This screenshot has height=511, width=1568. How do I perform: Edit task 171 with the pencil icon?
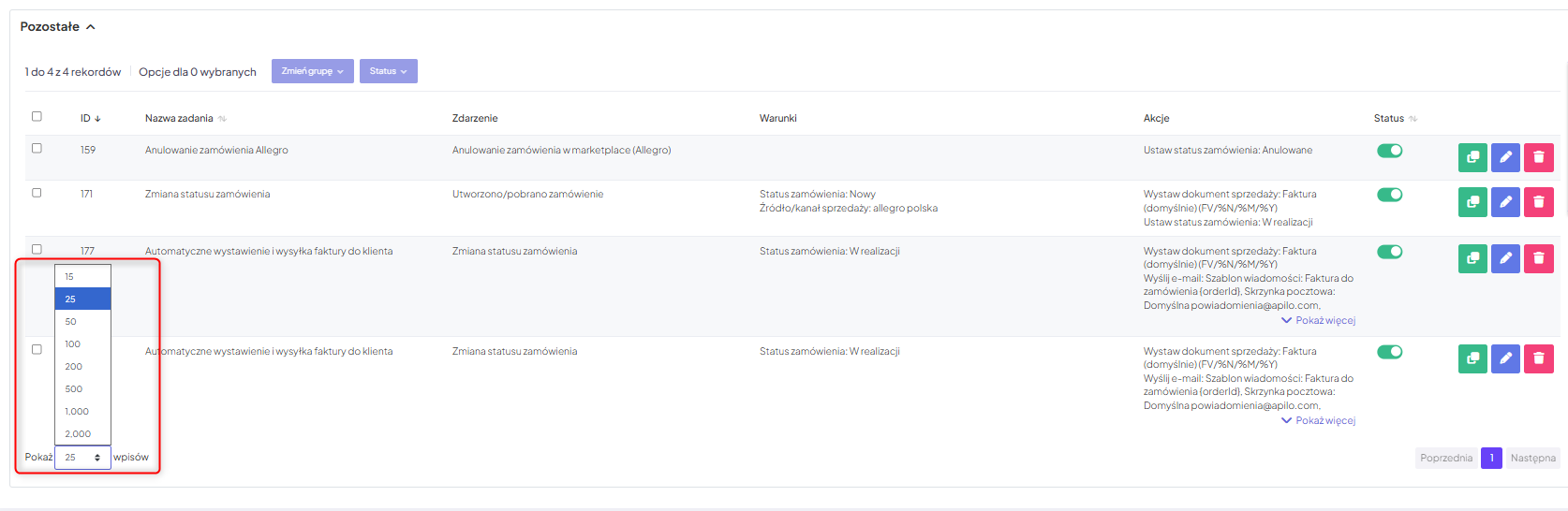coord(1505,201)
